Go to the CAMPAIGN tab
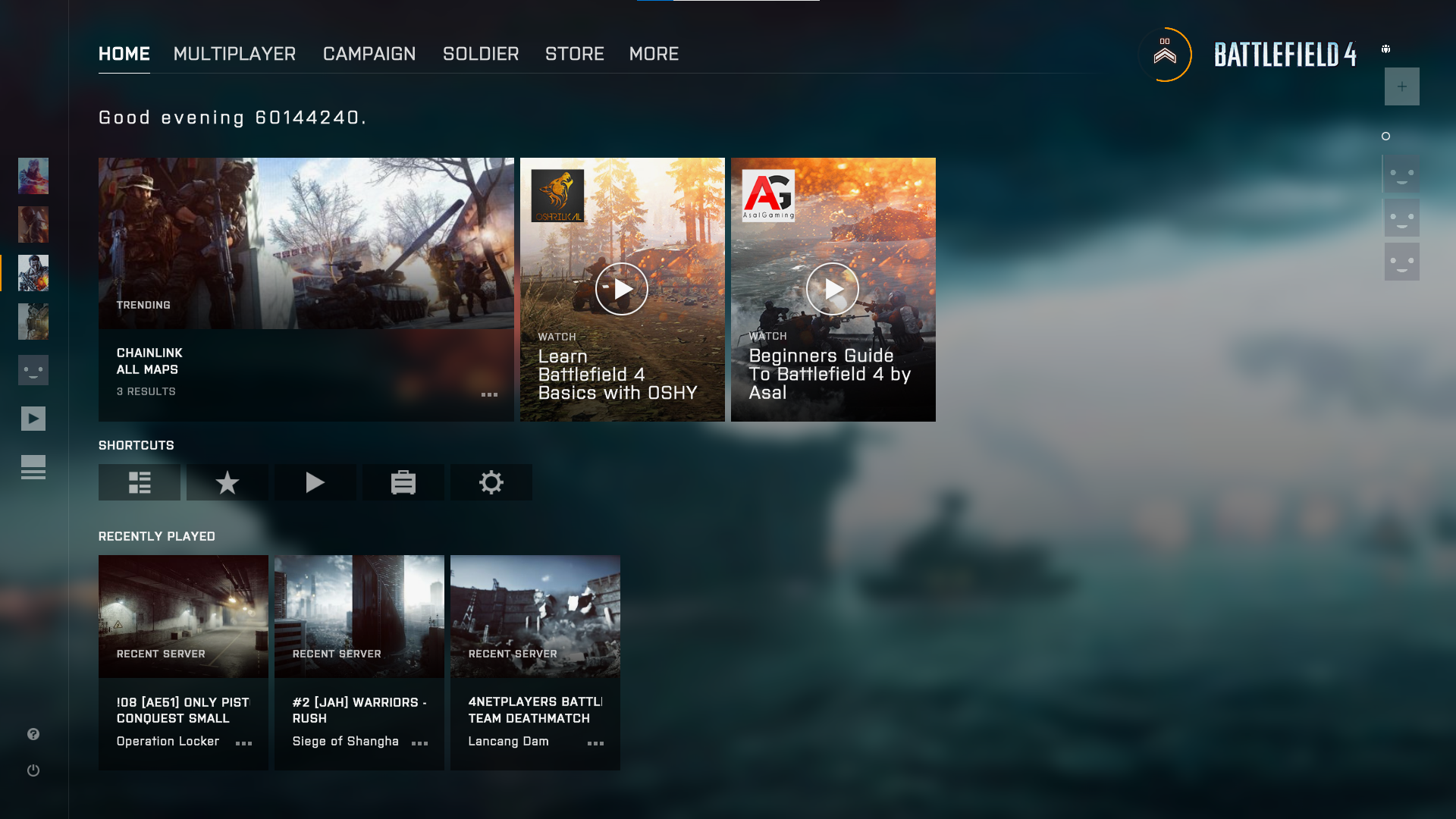This screenshot has height=819, width=1456. pos(369,54)
